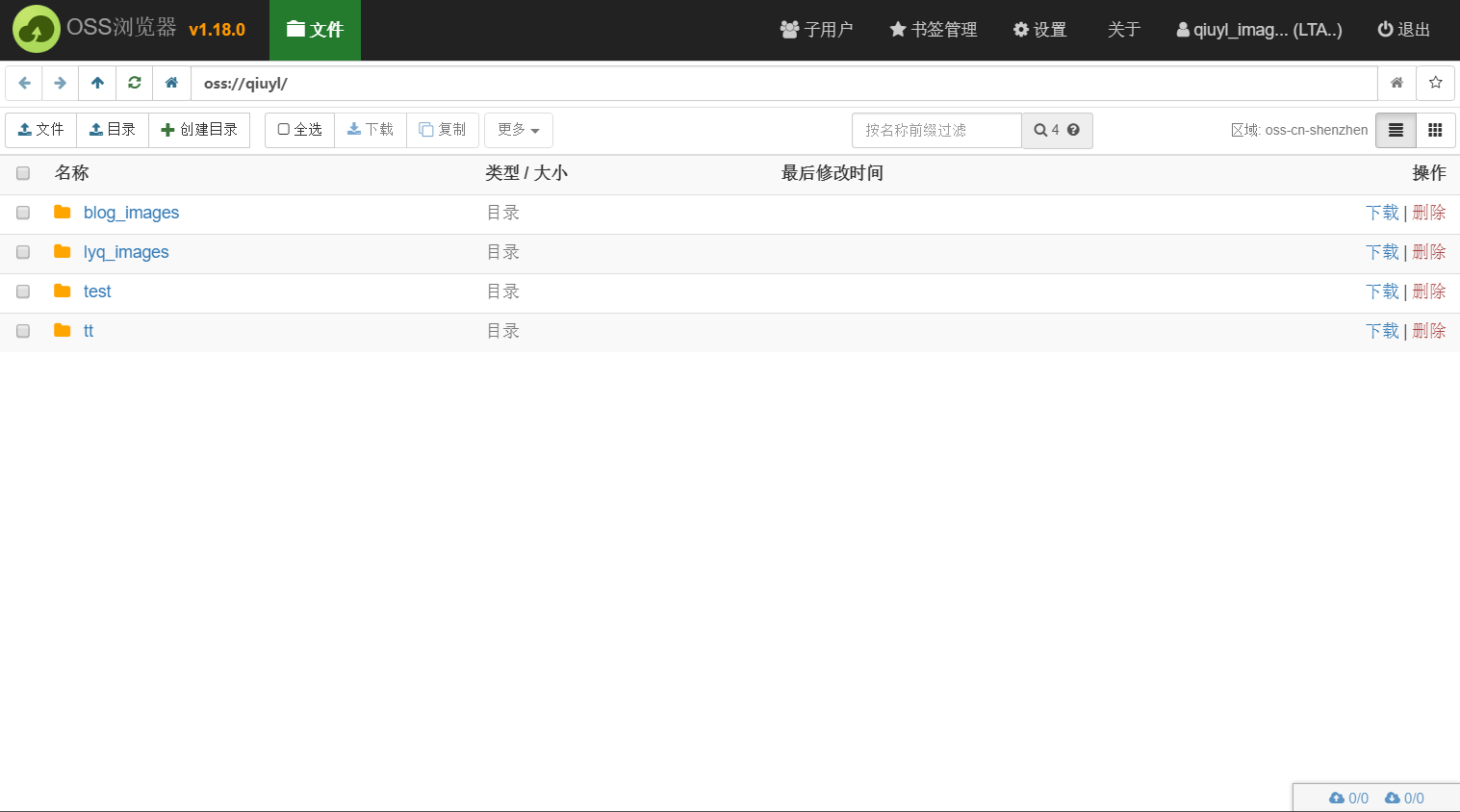1460x812 pixels.
Task: Expand the 更多 dropdown menu
Action: (x=519, y=130)
